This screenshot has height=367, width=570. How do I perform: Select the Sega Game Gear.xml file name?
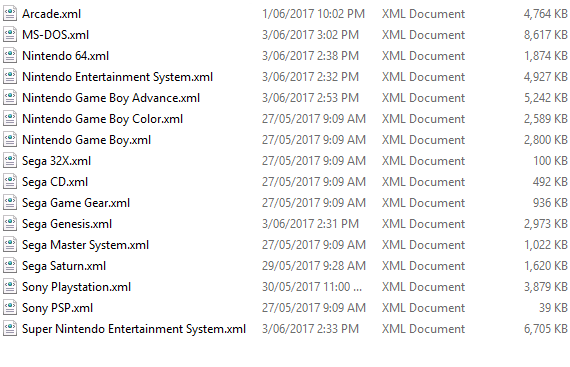point(76,203)
